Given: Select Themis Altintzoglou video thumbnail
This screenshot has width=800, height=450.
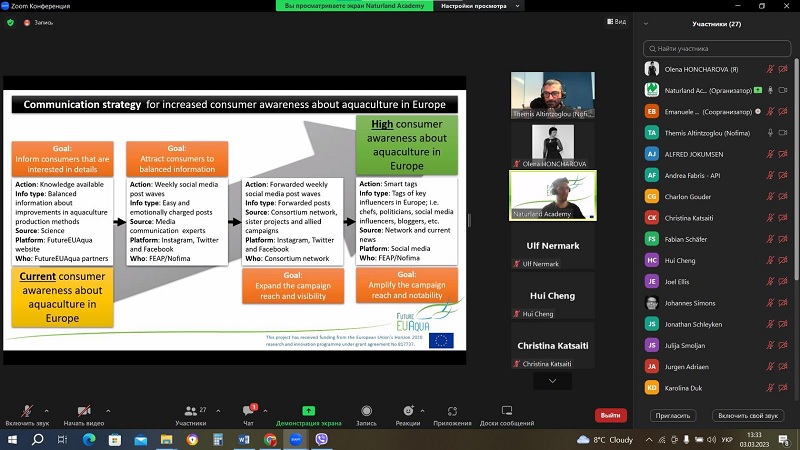Looking at the screenshot, I should [553, 95].
